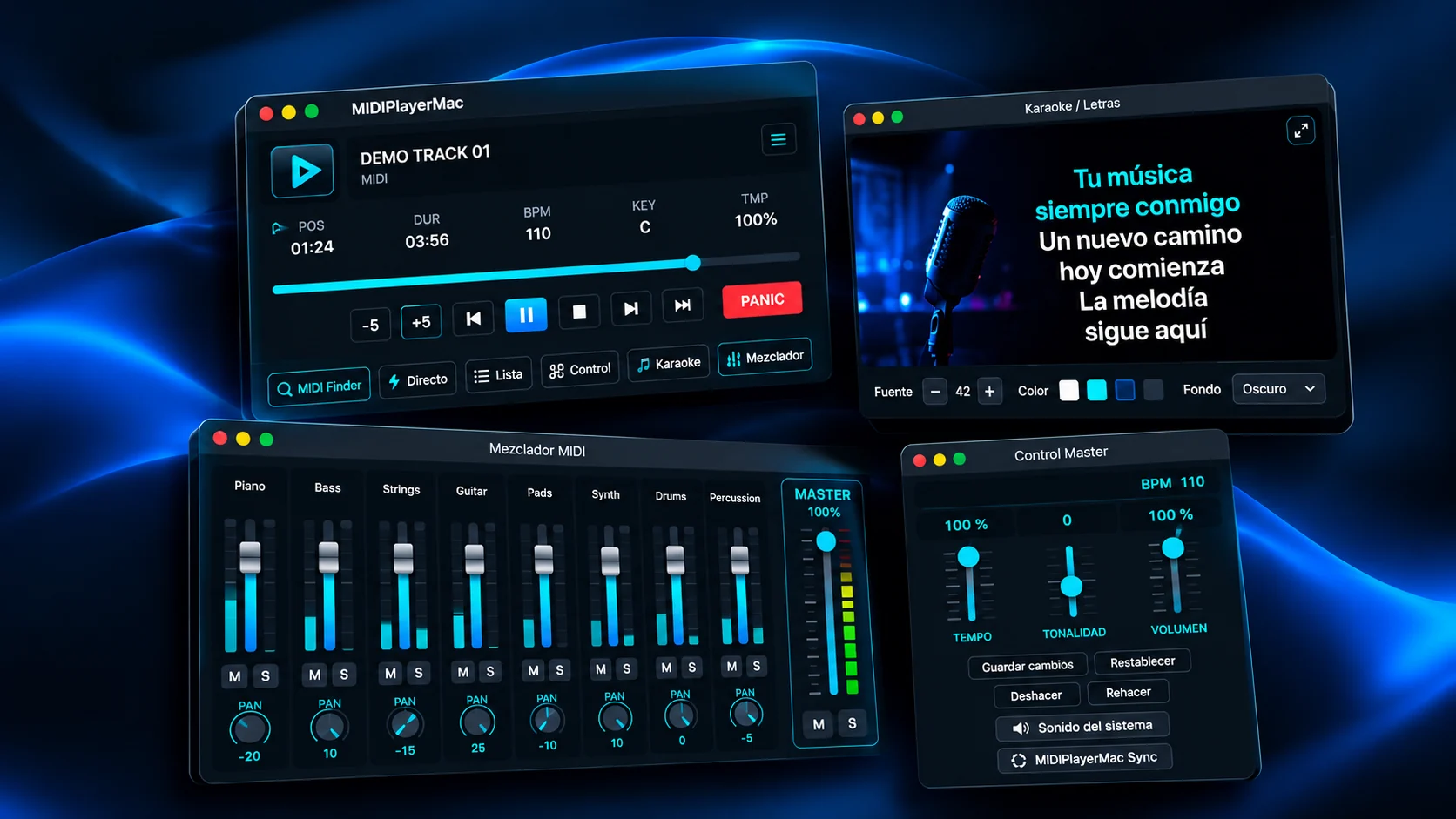Choose the blue lyric color swatch

tap(1125, 390)
